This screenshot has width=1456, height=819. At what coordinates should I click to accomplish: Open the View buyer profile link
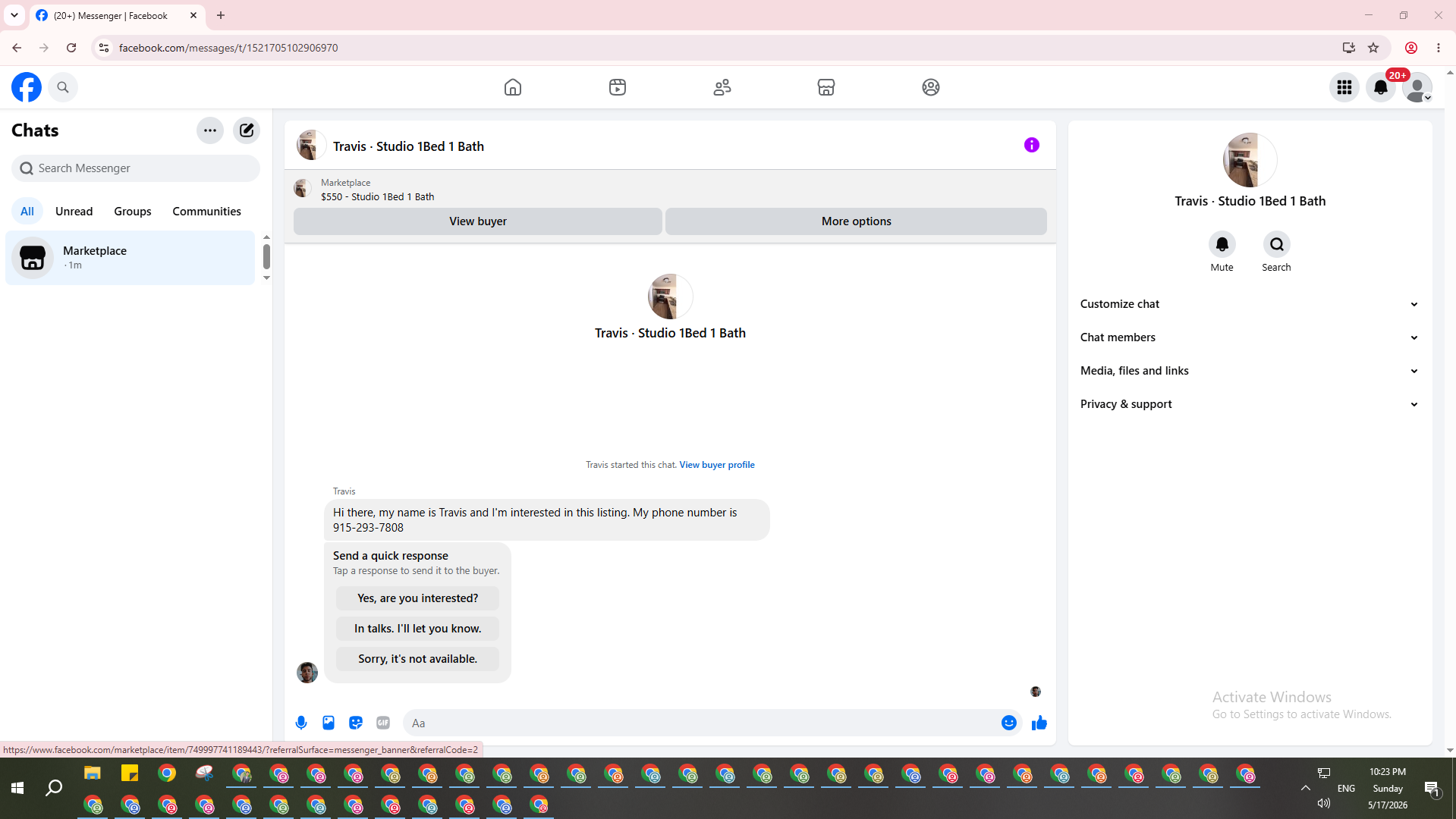[717, 465]
